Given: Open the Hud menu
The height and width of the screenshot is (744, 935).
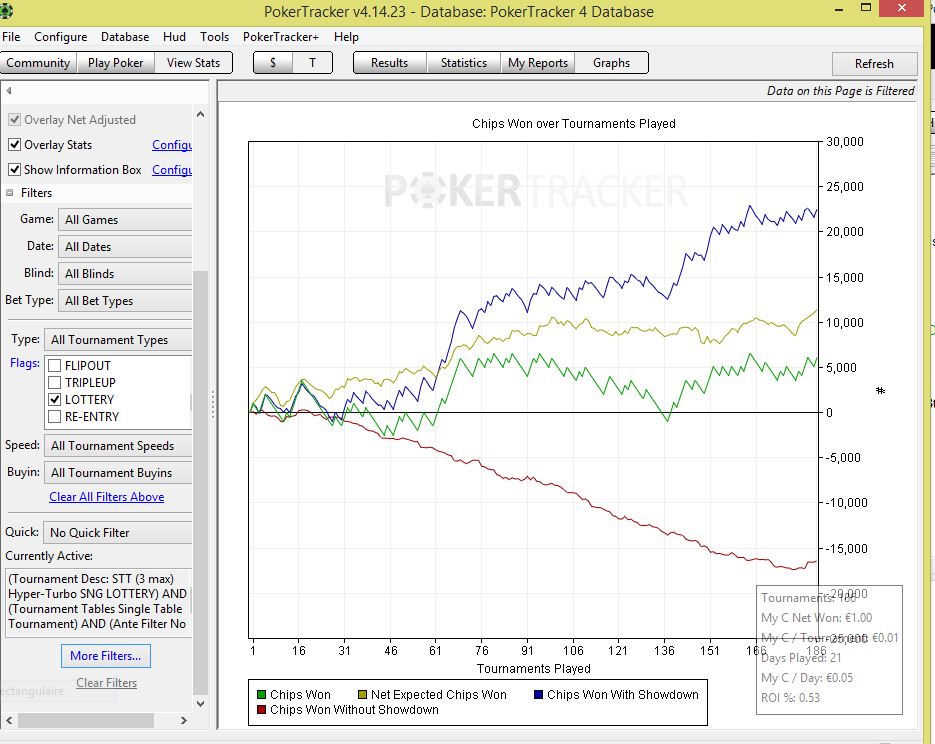Looking at the screenshot, I should [x=174, y=36].
